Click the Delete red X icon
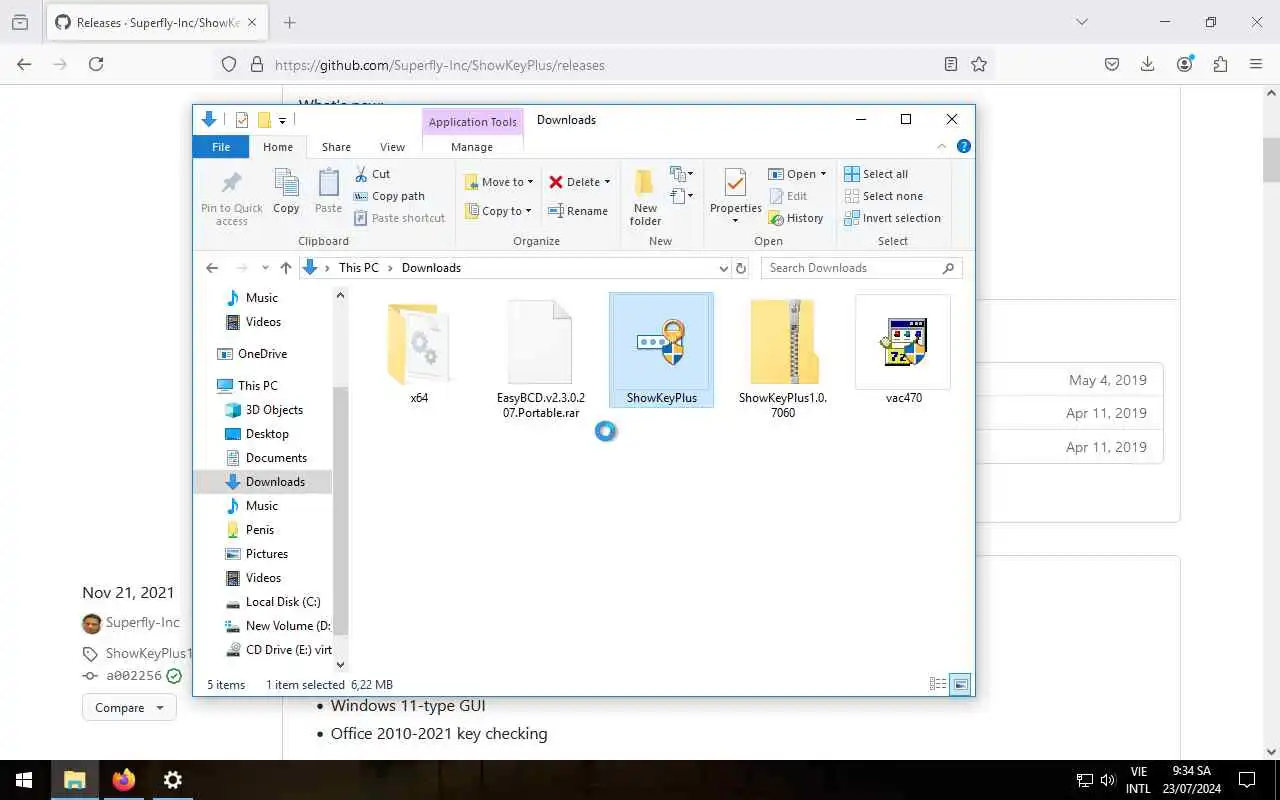The width and height of the screenshot is (1280, 800). point(556,182)
